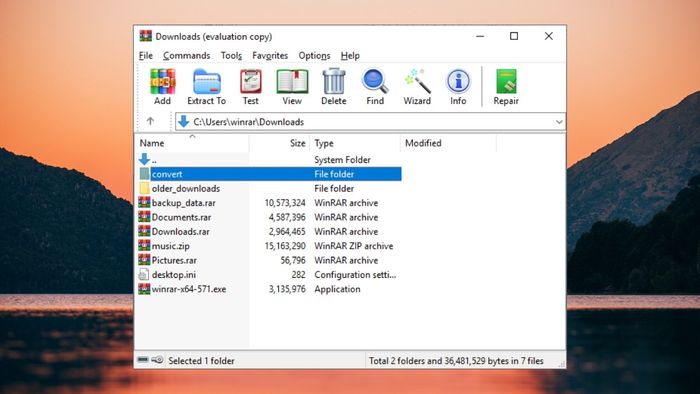Start the Wizard wand tool

point(417,87)
